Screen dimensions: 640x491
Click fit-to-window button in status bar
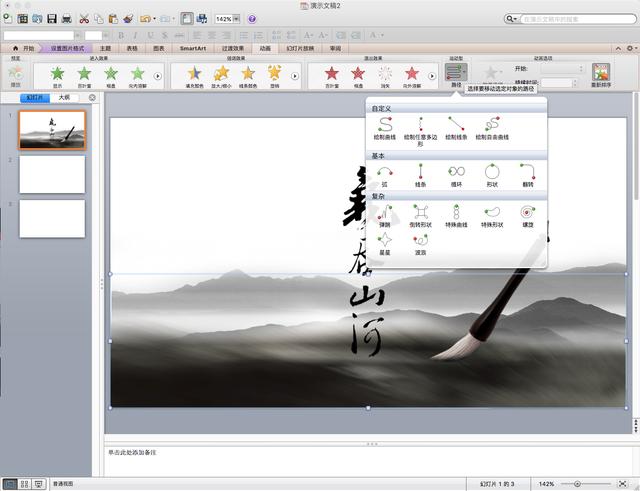pyautogui.click(x=622, y=484)
